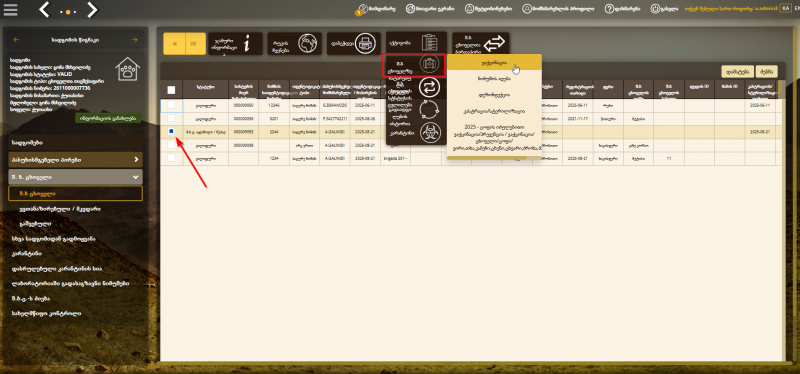Click the cell reading P.9427742211
This screenshot has height=374, width=800.
335,118
